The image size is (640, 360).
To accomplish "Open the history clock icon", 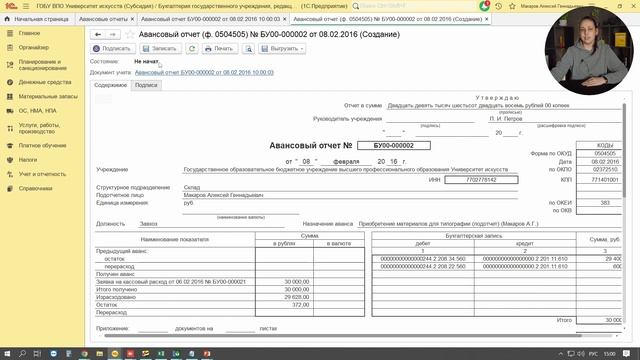I will [499, 6].
